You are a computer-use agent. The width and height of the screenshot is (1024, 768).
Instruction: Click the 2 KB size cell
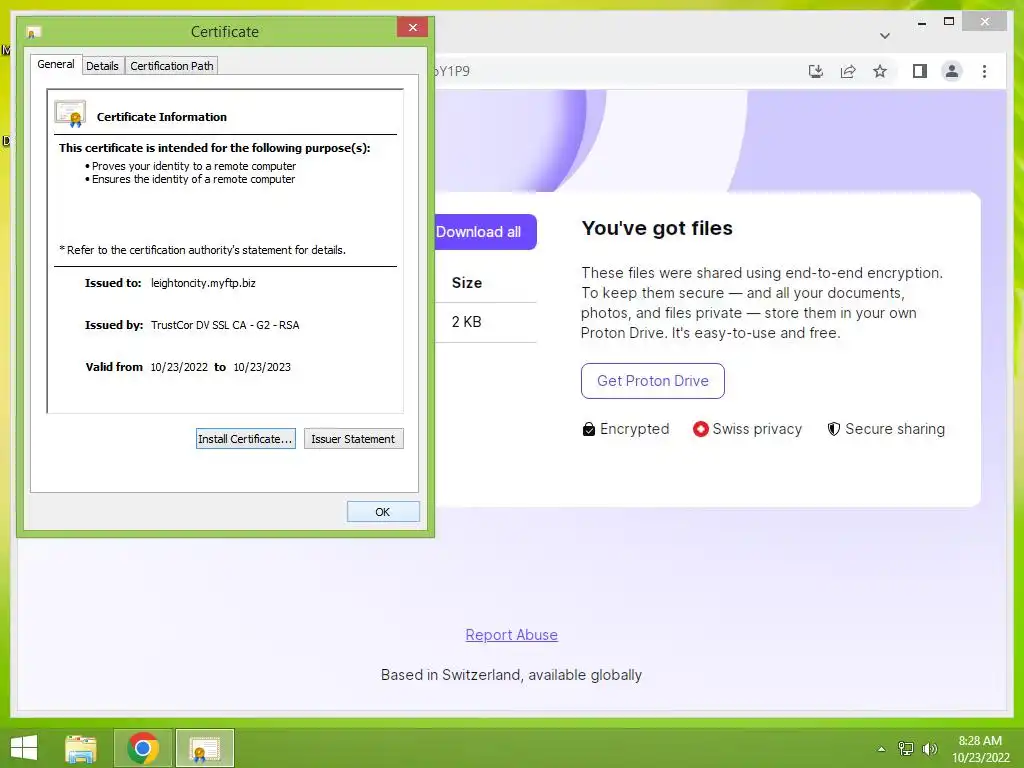[x=466, y=322]
